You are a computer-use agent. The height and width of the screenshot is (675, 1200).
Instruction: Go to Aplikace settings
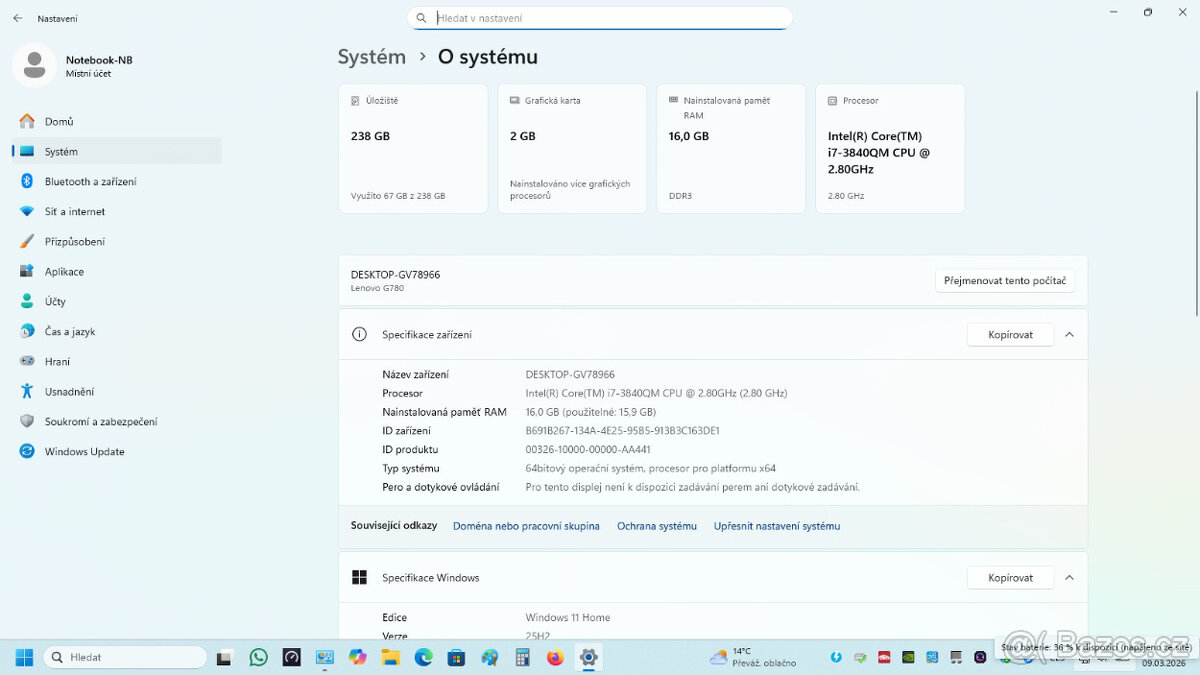tap(117, 271)
